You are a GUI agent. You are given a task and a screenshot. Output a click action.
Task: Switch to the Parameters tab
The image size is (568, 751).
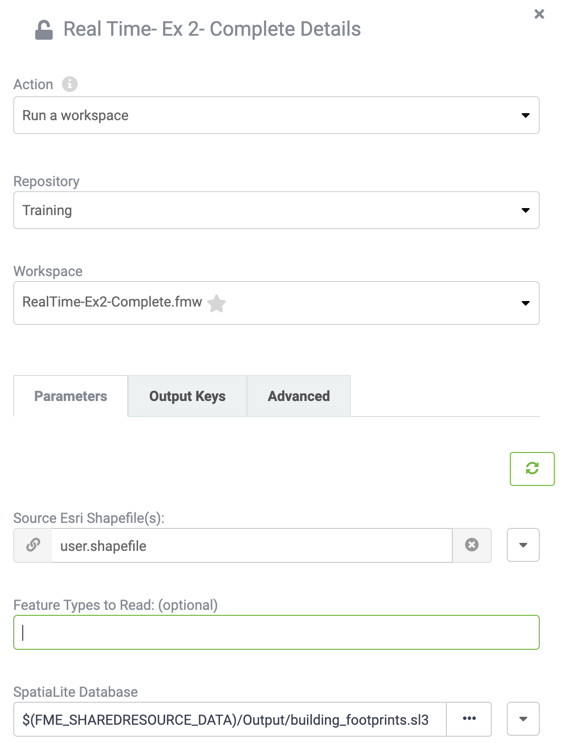tap(70, 396)
